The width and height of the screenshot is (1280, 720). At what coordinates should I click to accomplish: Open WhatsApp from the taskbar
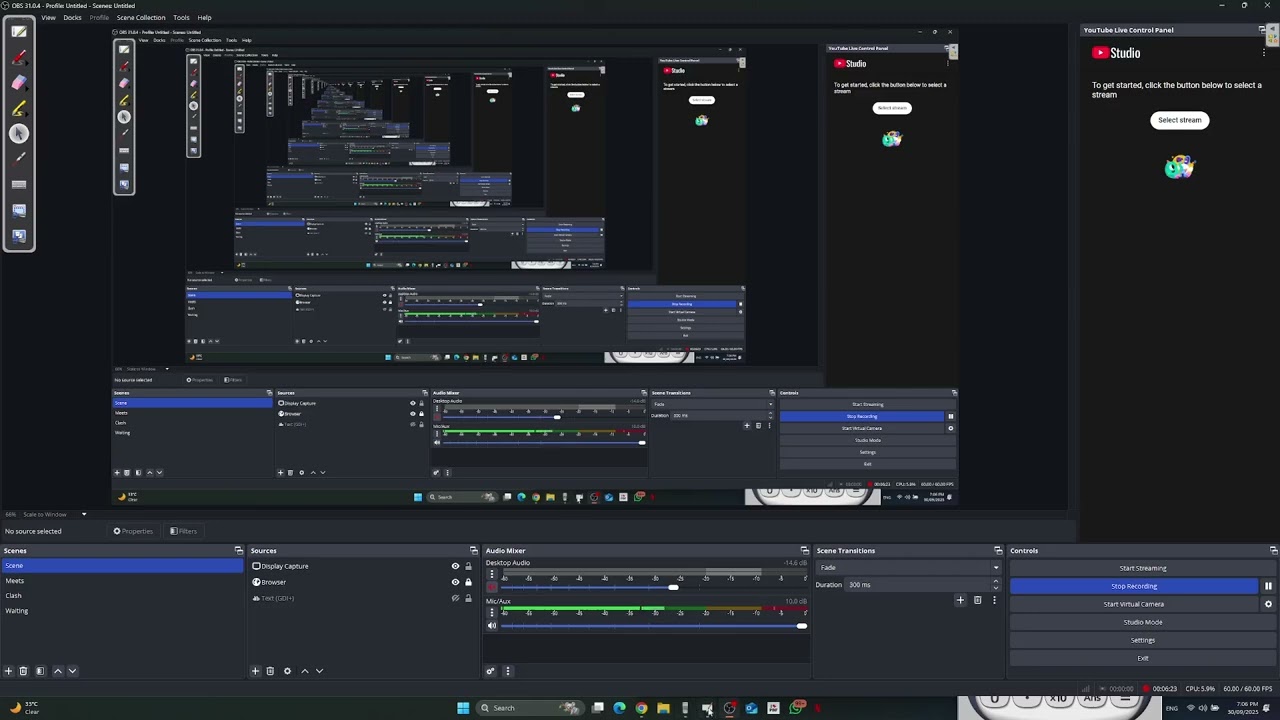tap(796, 708)
